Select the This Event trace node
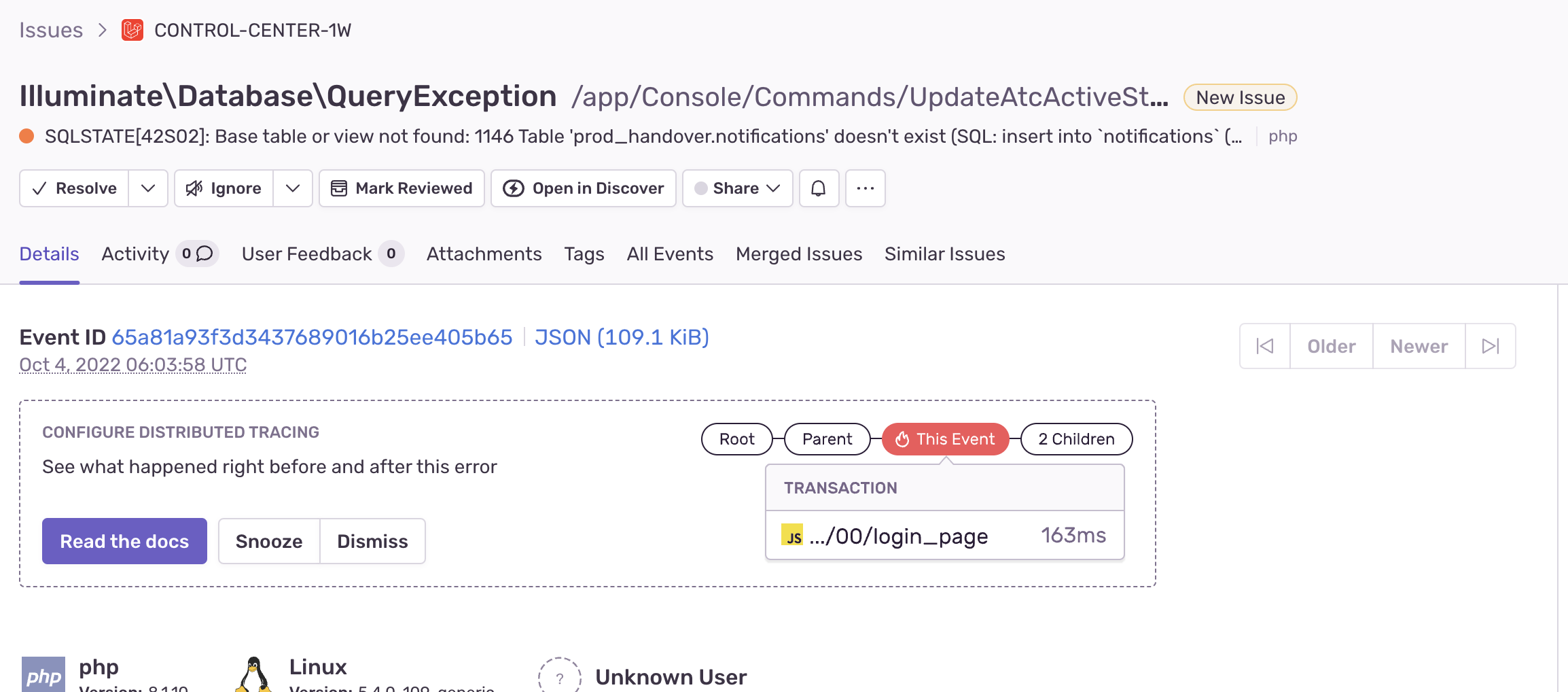1568x692 pixels. pyautogui.click(x=944, y=439)
